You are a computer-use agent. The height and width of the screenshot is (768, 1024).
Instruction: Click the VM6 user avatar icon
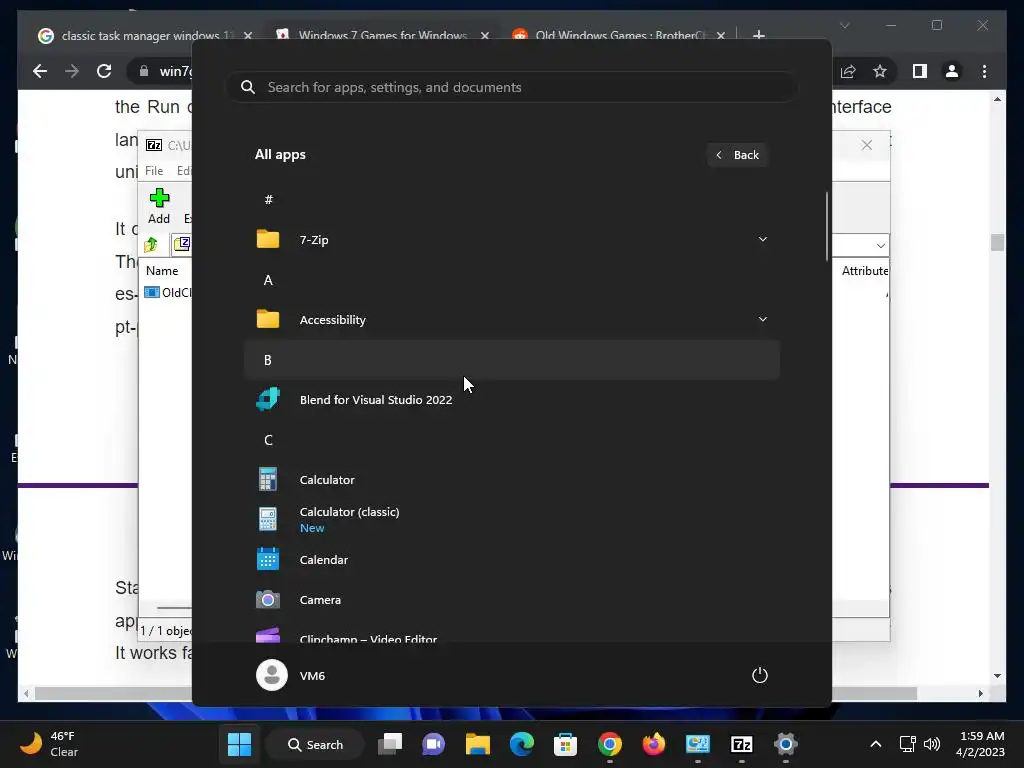pyautogui.click(x=272, y=675)
